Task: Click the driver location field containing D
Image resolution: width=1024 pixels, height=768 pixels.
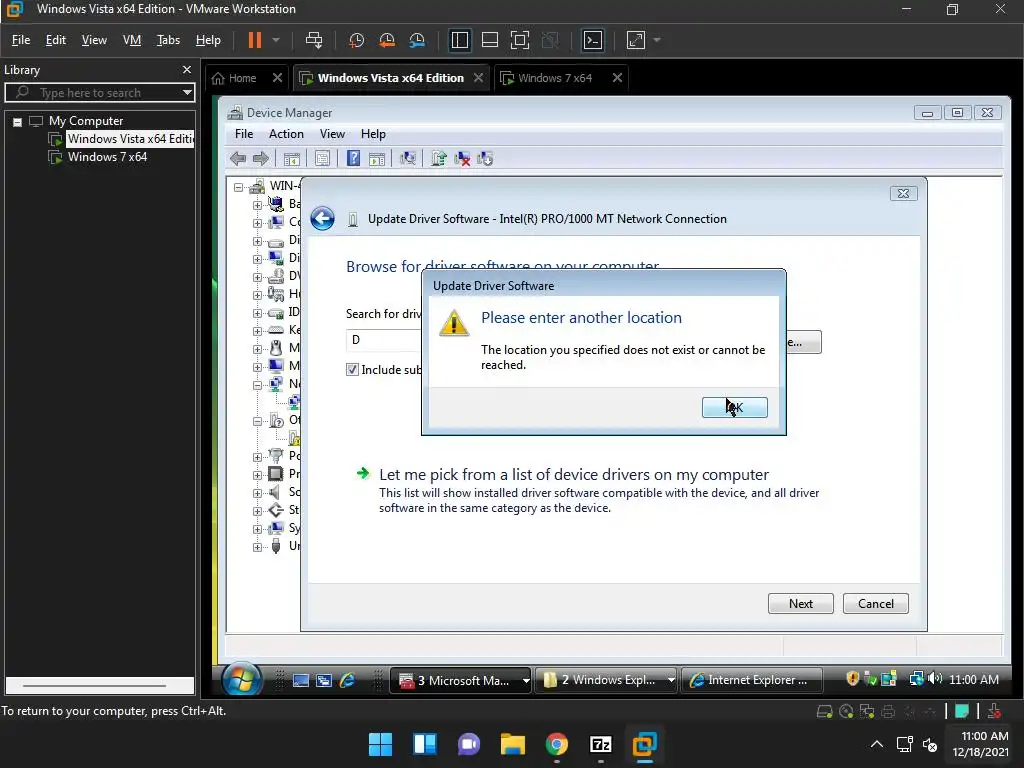Action: 384,340
